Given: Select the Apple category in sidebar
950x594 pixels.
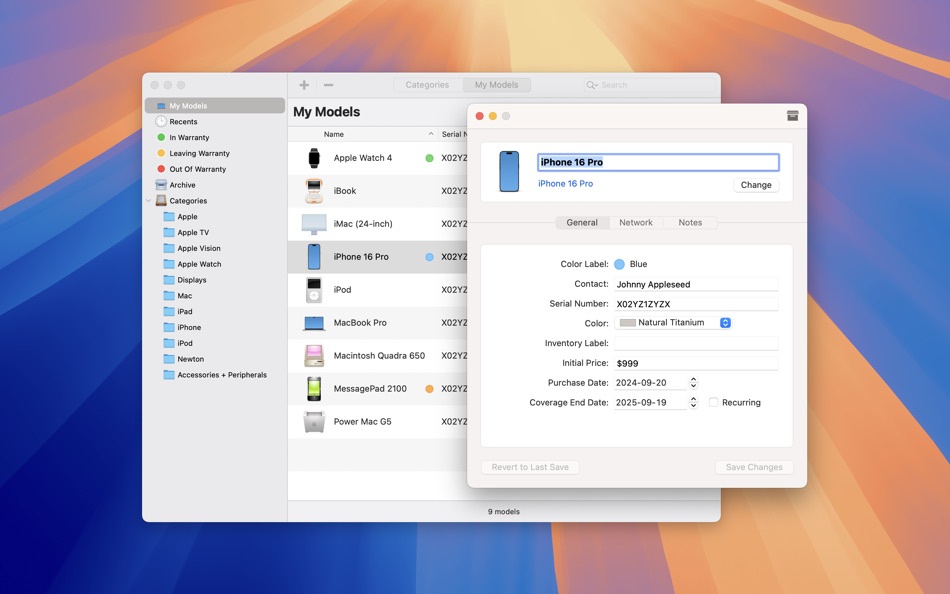Looking at the screenshot, I should coord(187,216).
